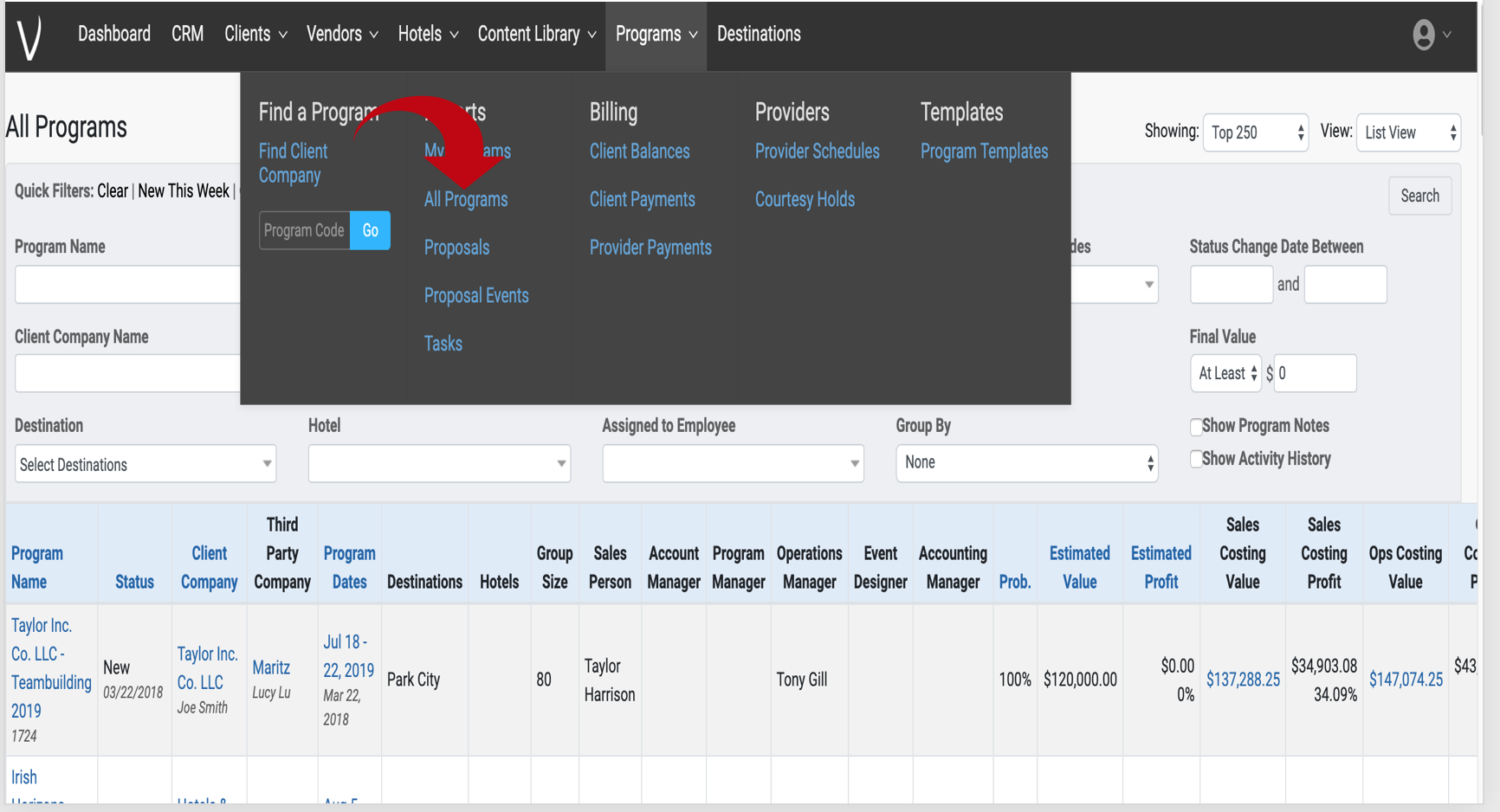This screenshot has height=812, width=1500.
Task: Select Find Client Company link
Action: [293, 163]
